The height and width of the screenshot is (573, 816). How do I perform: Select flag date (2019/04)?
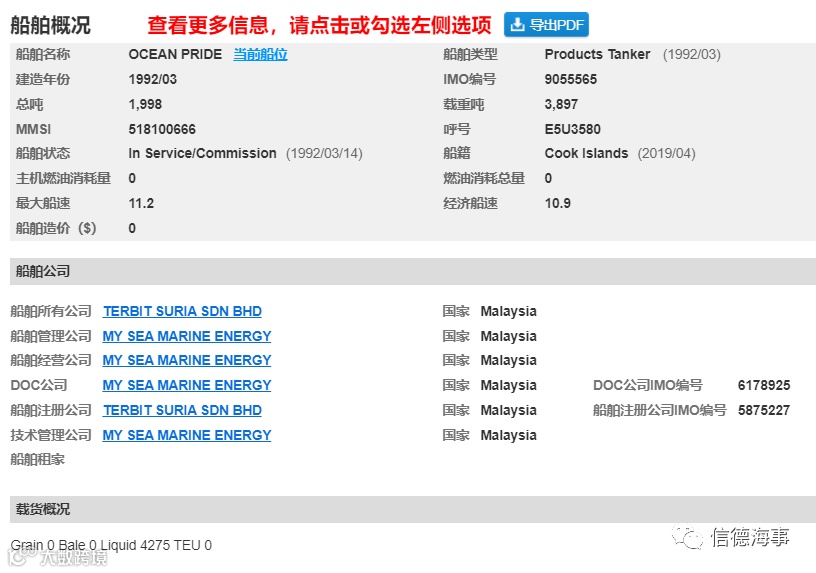coord(666,153)
